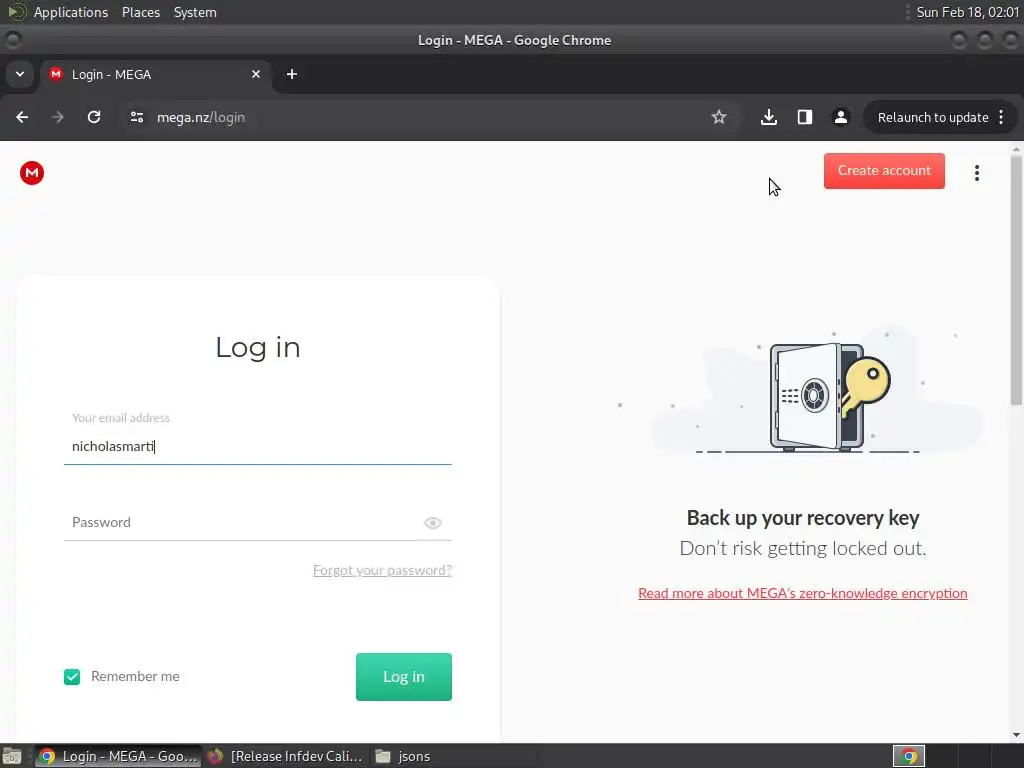Click the Log in heading text
This screenshot has height=768, width=1024.
point(257,347)
